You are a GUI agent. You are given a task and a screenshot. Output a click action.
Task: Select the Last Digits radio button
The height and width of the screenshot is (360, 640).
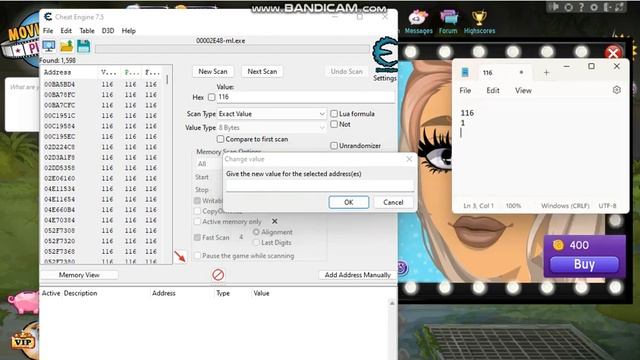[256, 242]
